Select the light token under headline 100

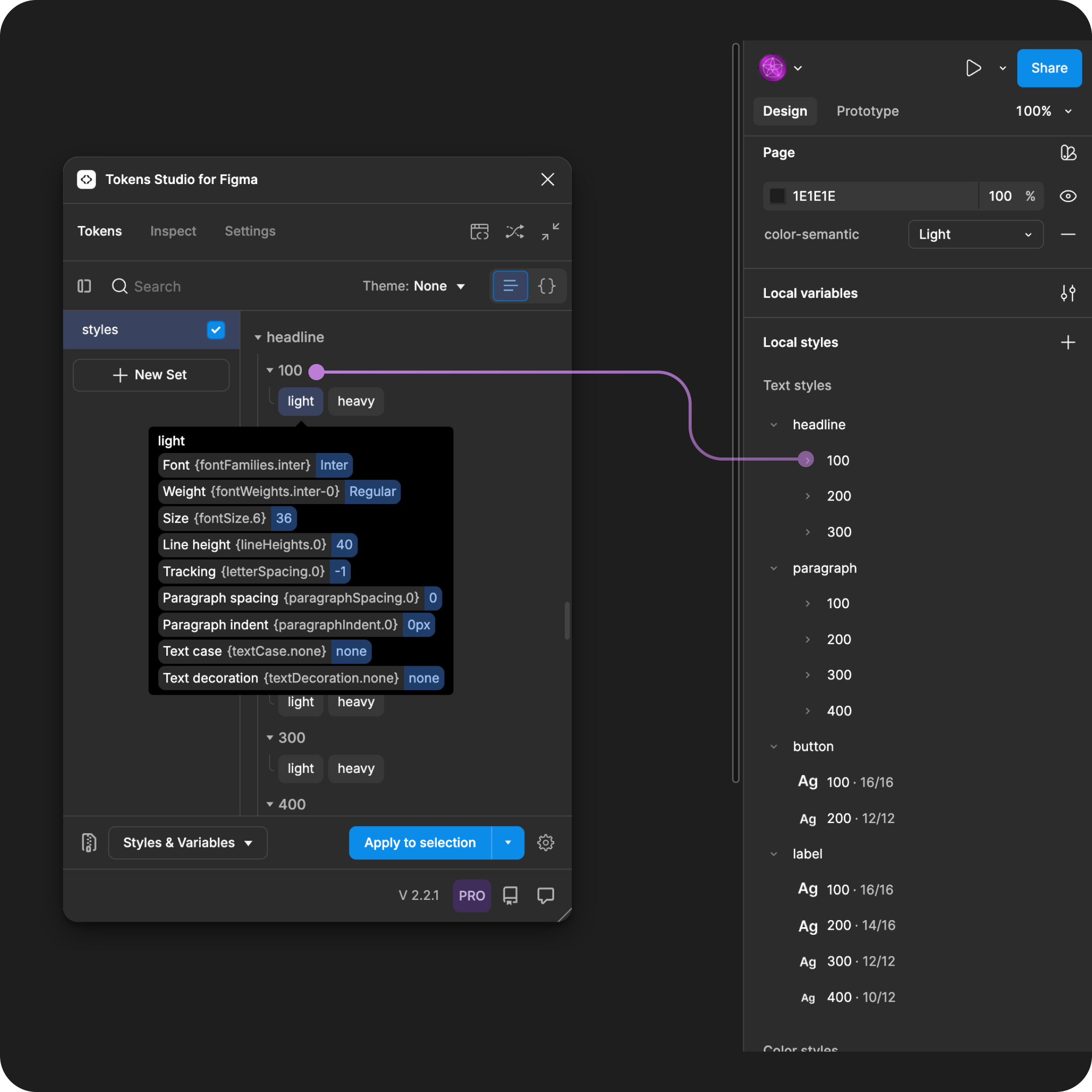coord(301,401)
